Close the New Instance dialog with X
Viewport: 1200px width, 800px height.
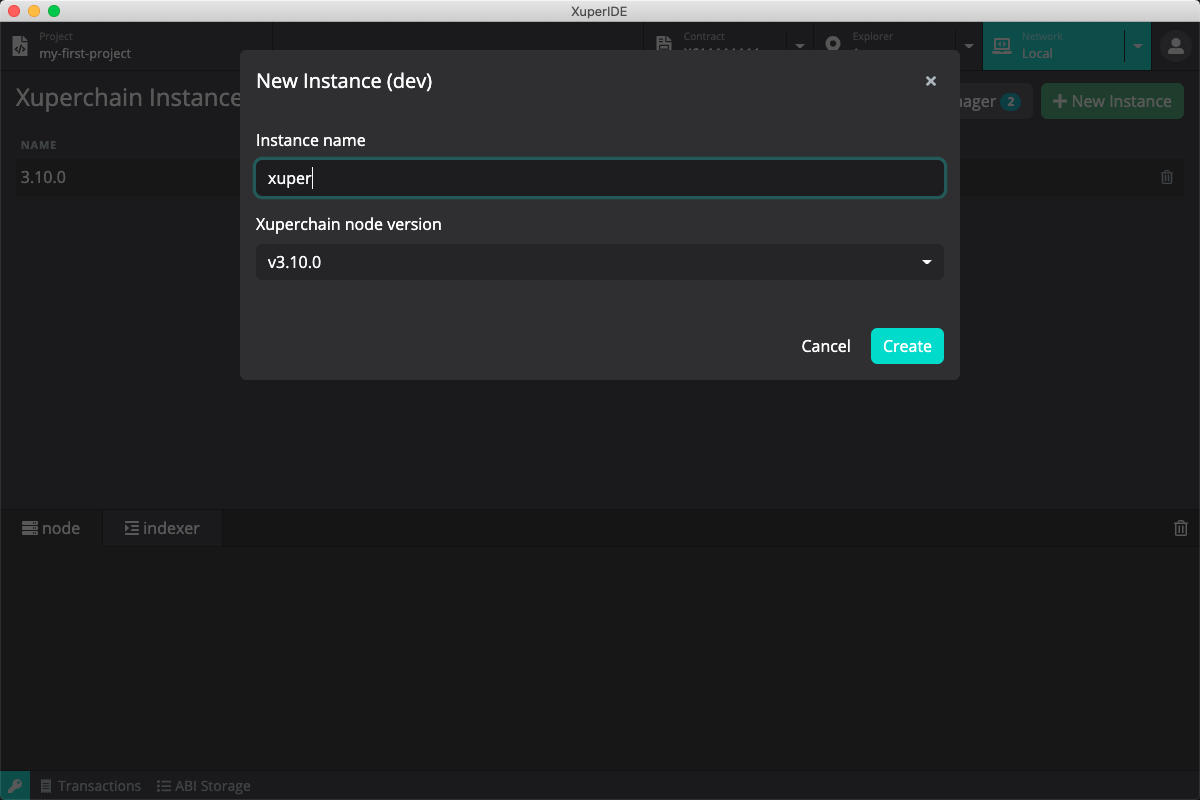point(931,81)
